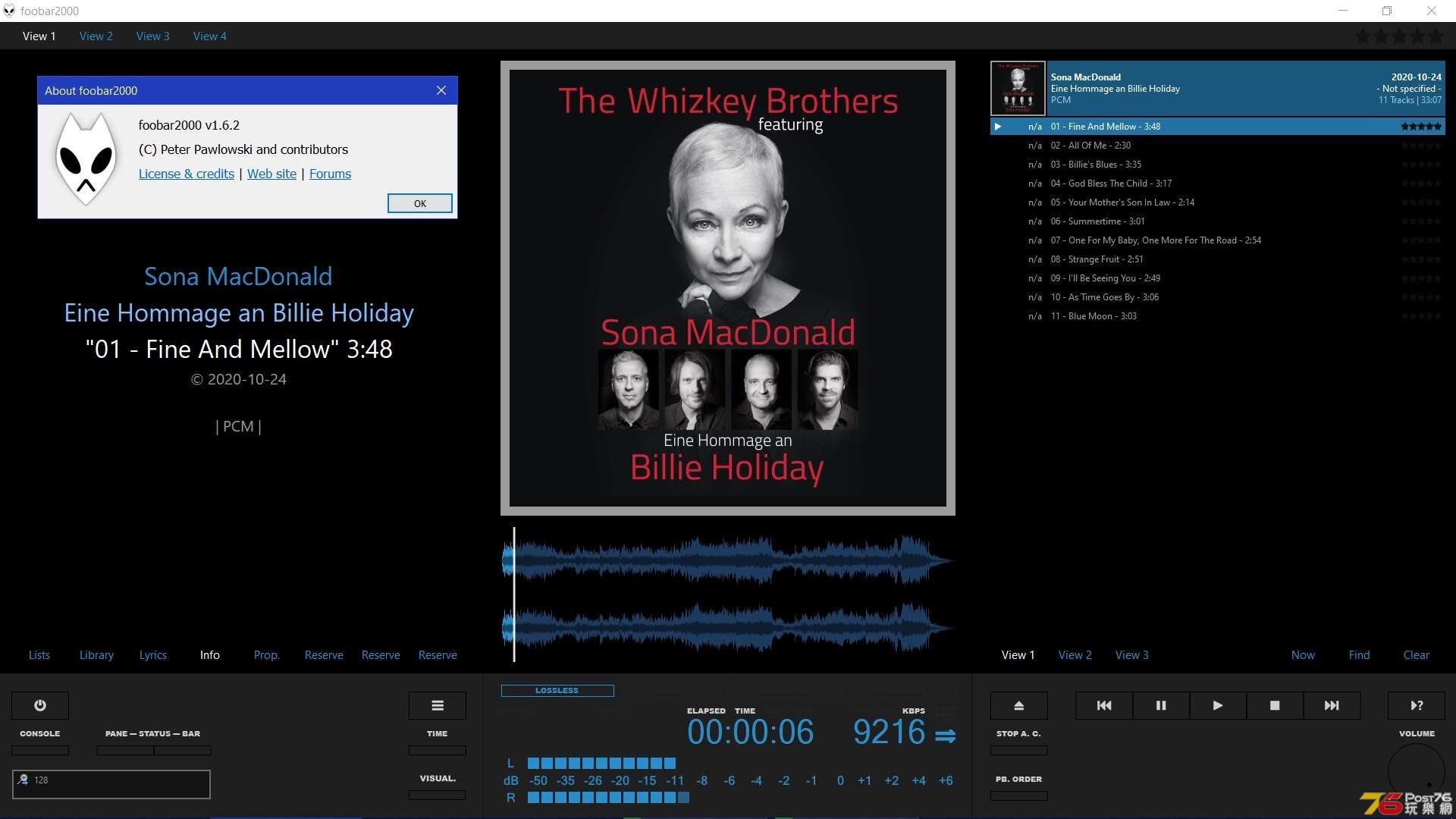Open the Lists panel tab
This screenshot has width=1456, height=819.
[39, 655]
